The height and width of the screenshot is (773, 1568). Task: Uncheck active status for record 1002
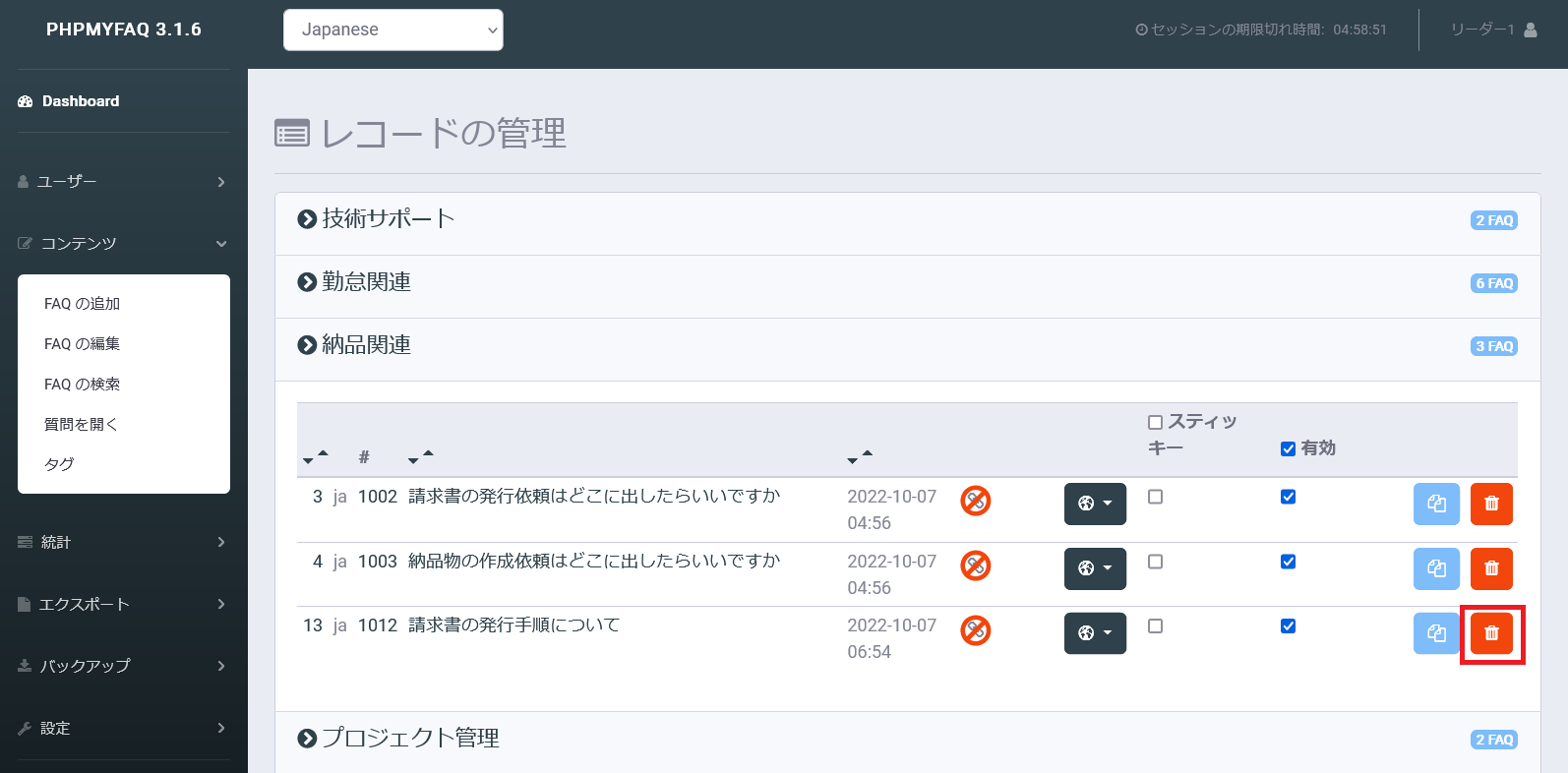[1288, 497]
